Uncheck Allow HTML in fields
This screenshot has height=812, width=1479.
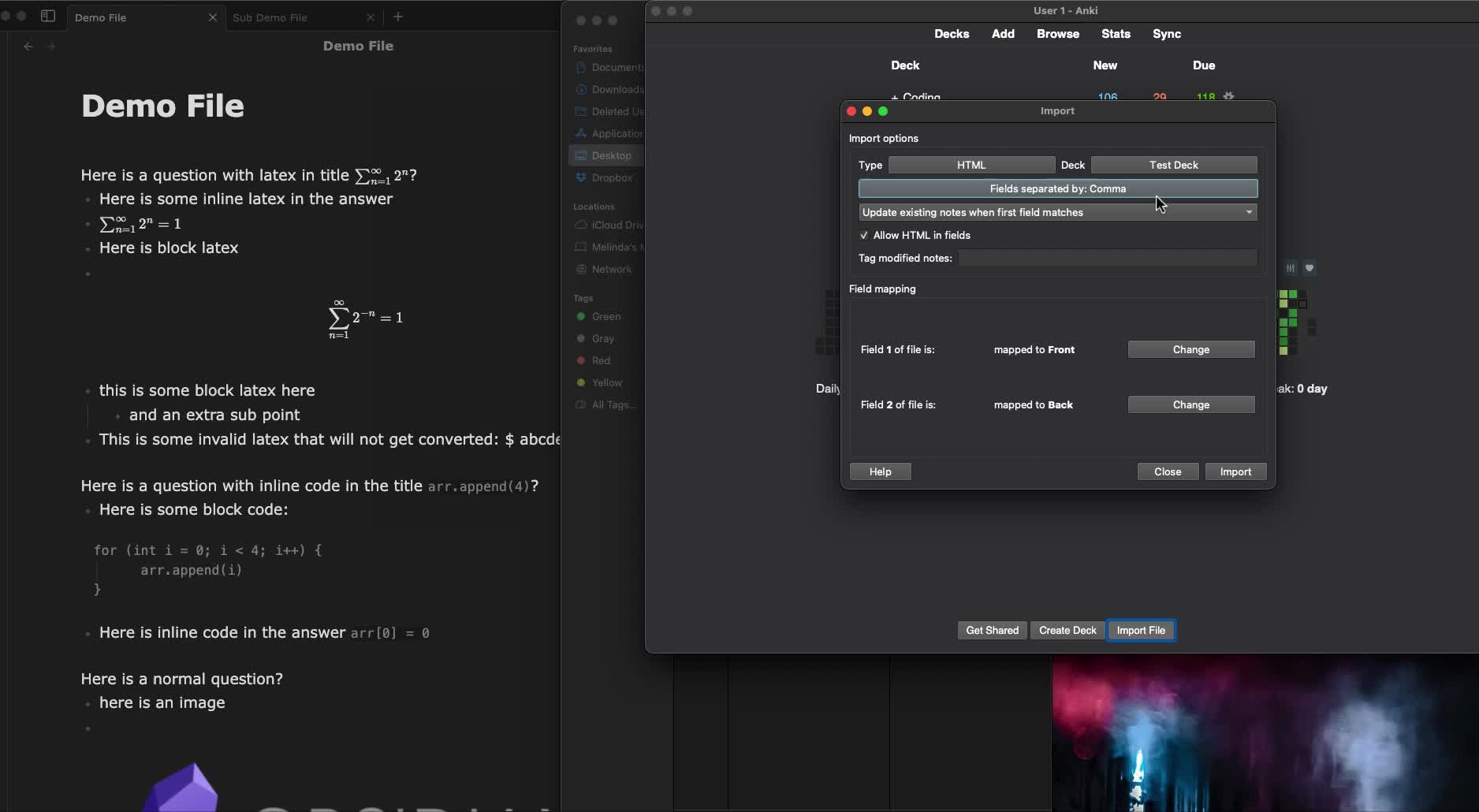click(864, 235)
